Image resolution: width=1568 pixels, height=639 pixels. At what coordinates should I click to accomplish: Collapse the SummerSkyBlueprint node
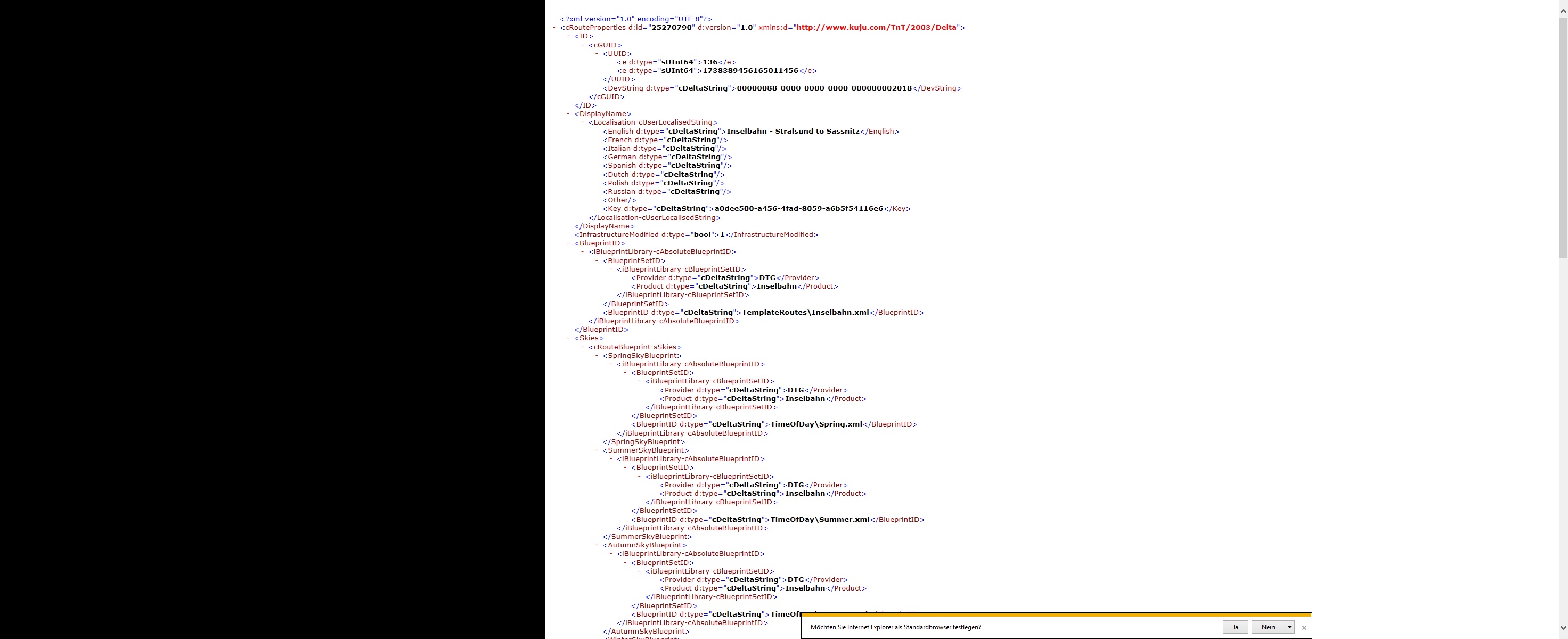[597, 450]
